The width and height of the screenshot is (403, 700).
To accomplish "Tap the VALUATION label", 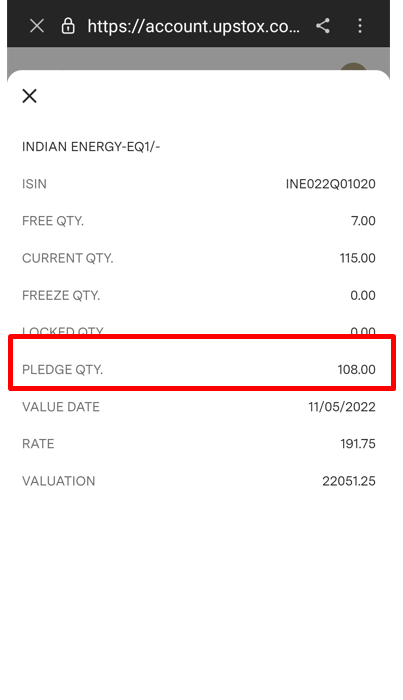I will (58, 481).
